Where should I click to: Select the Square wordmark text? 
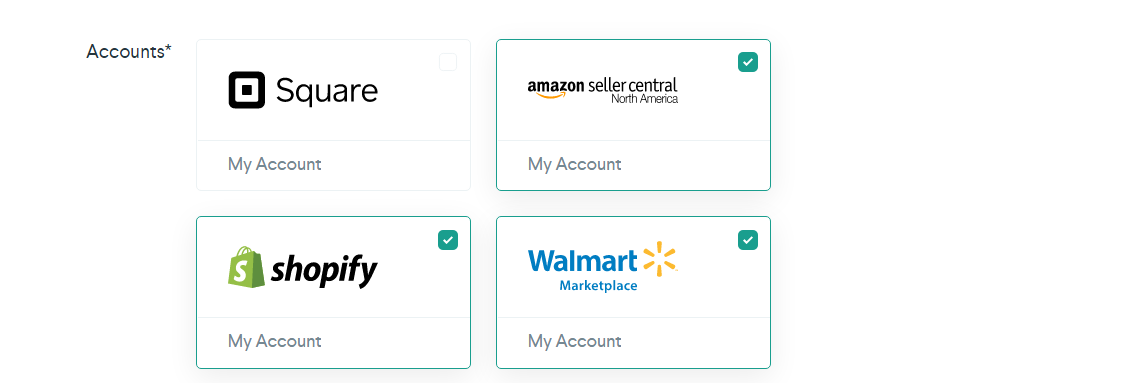click(x=327, y=92)
